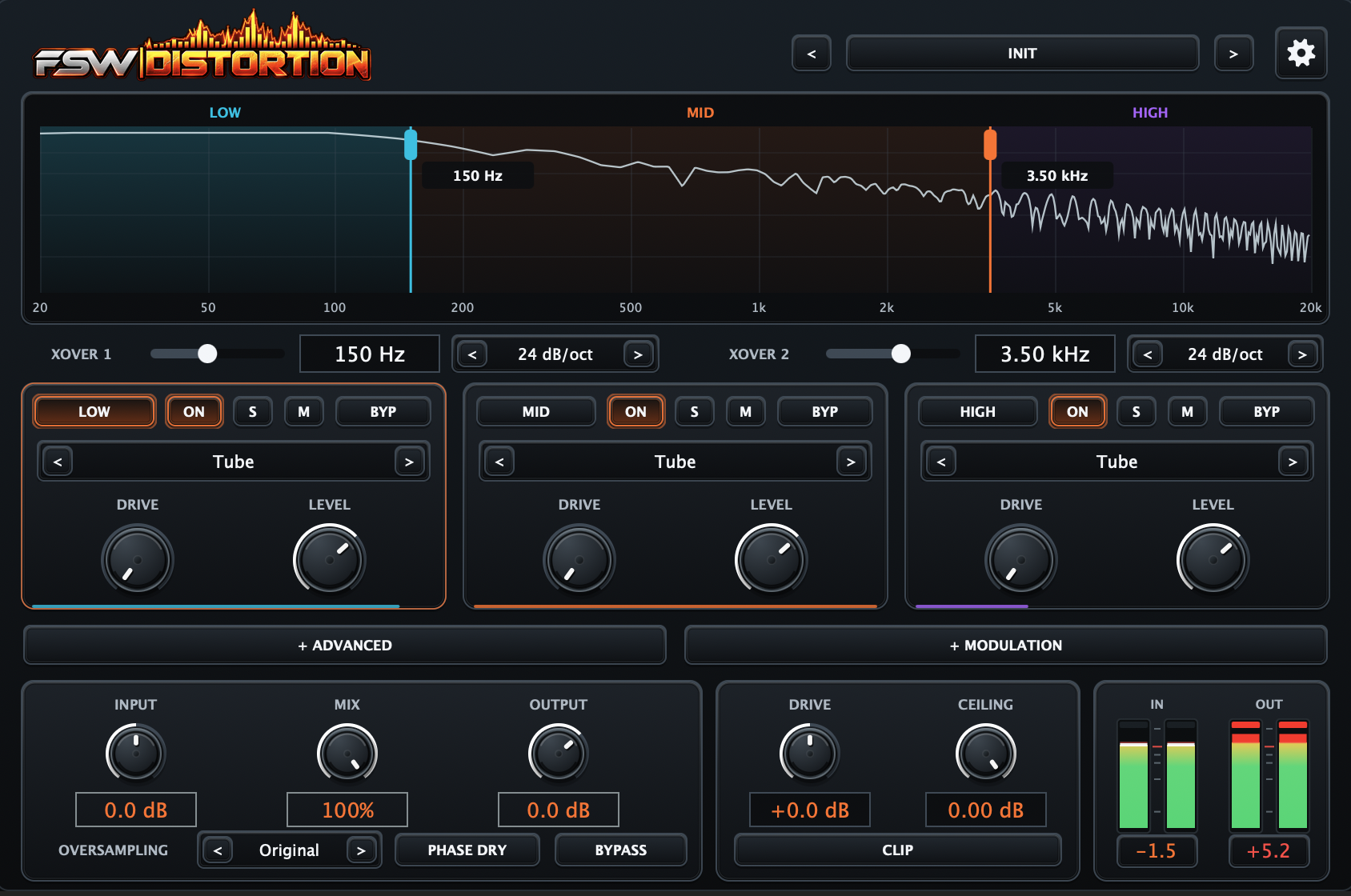Viewport: 1351px width, 896px height.
Task: Choose next LOW band distortion type
Action: [409, 462]
